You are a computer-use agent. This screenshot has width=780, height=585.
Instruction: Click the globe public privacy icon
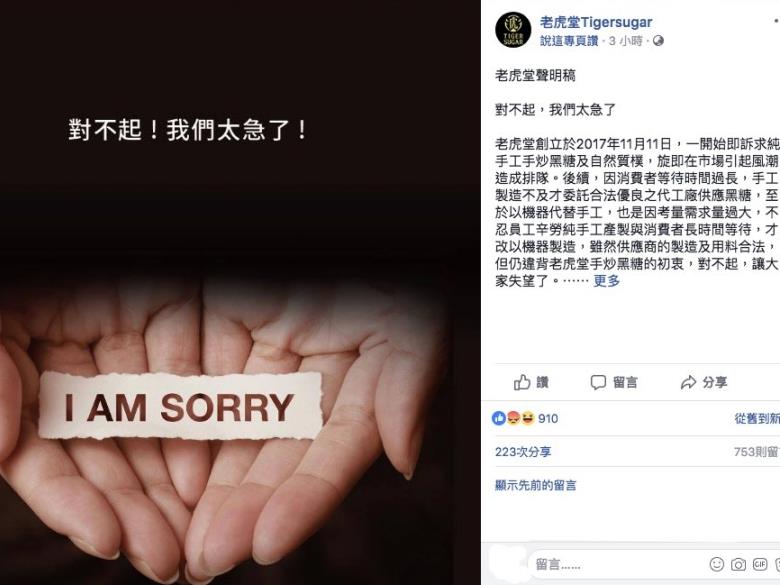658,41
